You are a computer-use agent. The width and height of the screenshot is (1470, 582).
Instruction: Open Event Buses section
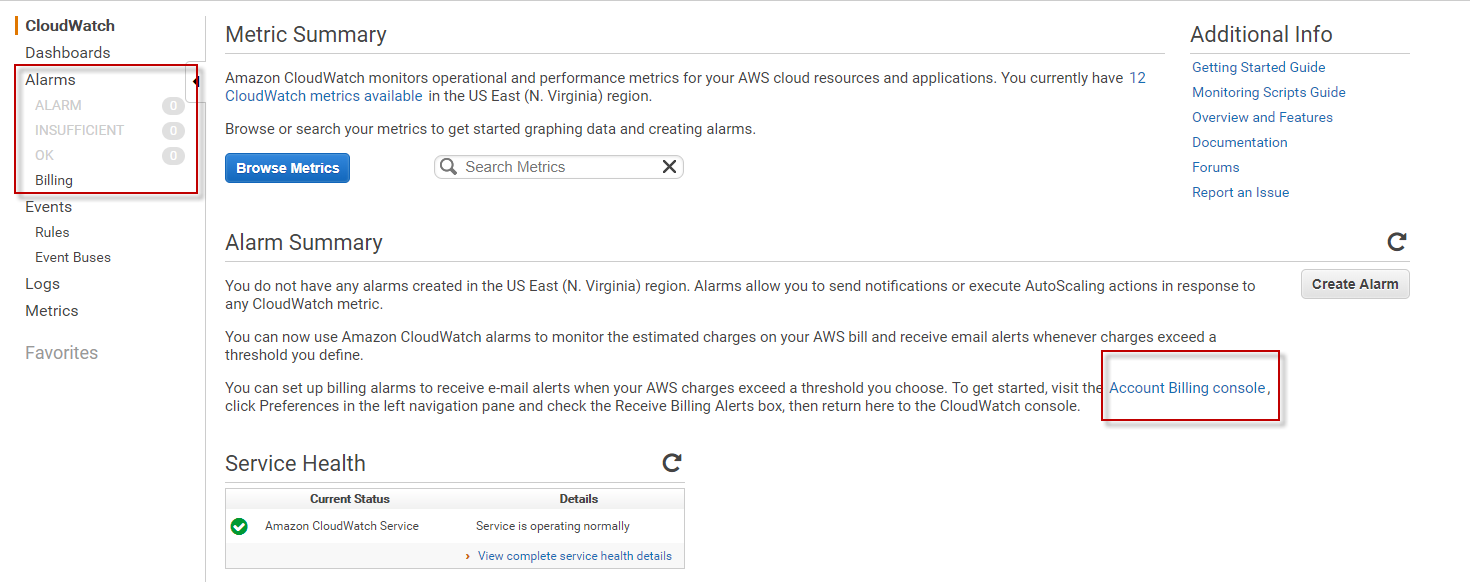tap(73, 257)
